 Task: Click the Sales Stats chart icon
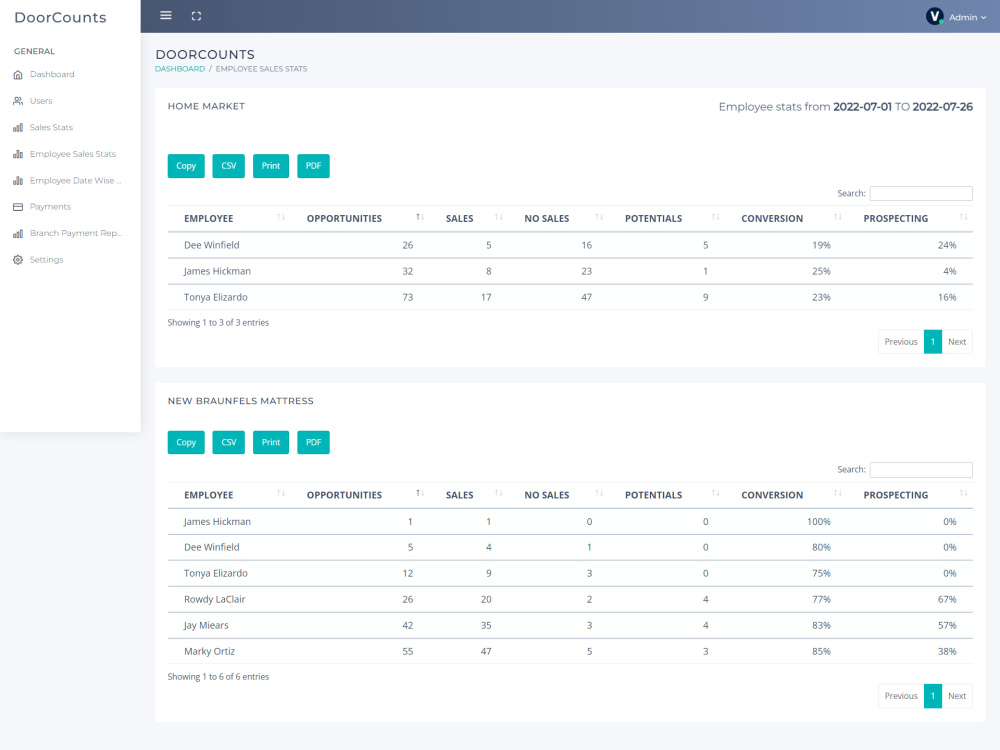click(x=18, y=128)
